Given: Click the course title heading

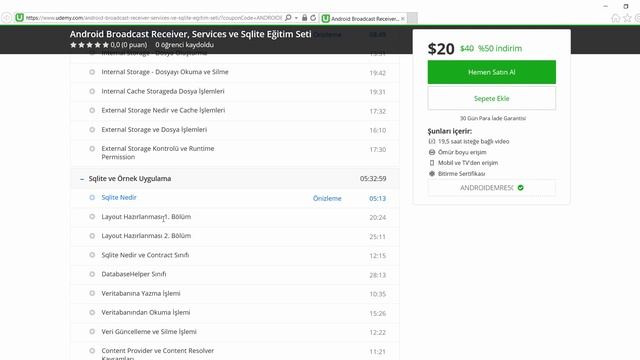Looking at the screenshot, I should 191,34.
